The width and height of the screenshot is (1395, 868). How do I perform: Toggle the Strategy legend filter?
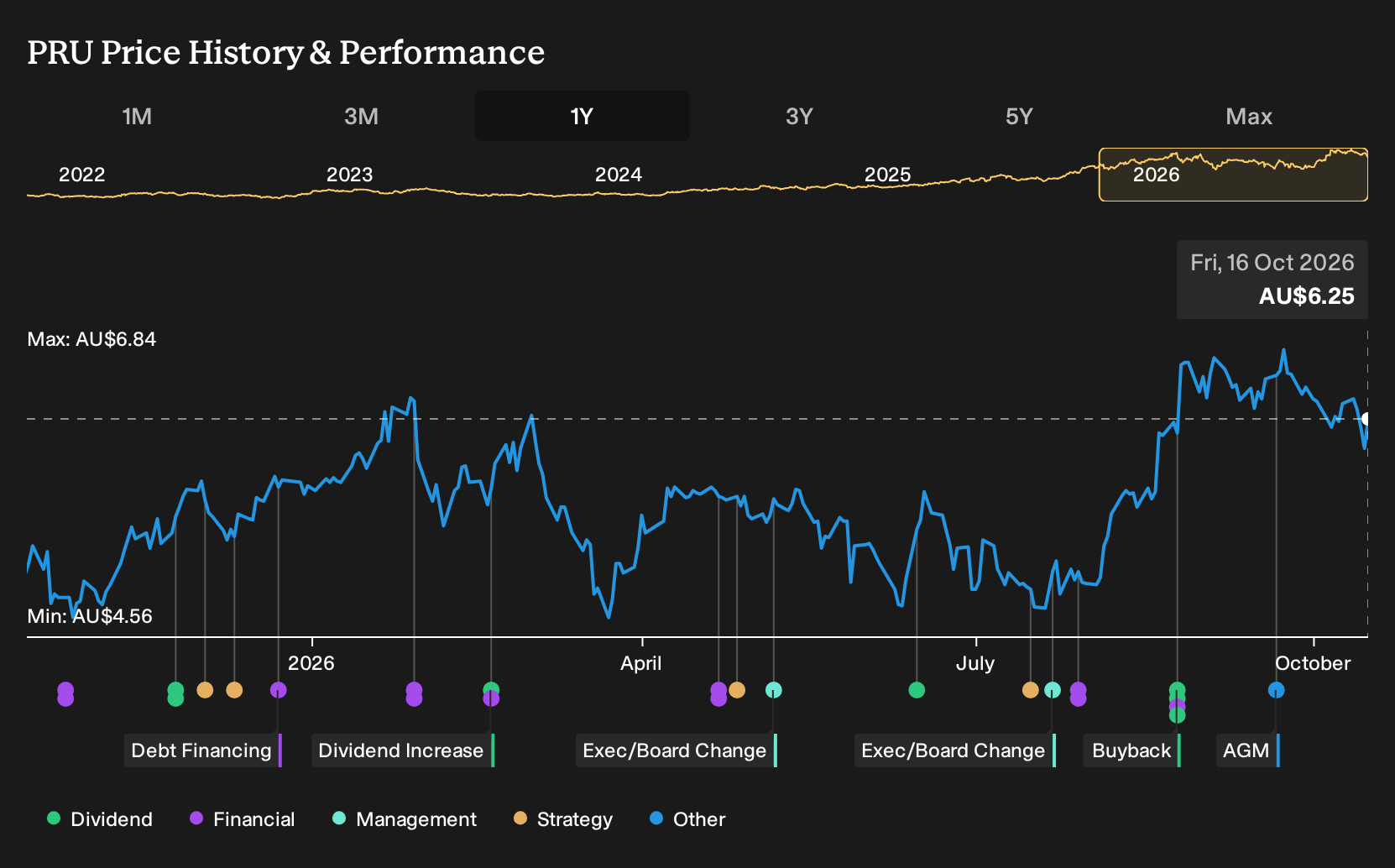[563, 819]
